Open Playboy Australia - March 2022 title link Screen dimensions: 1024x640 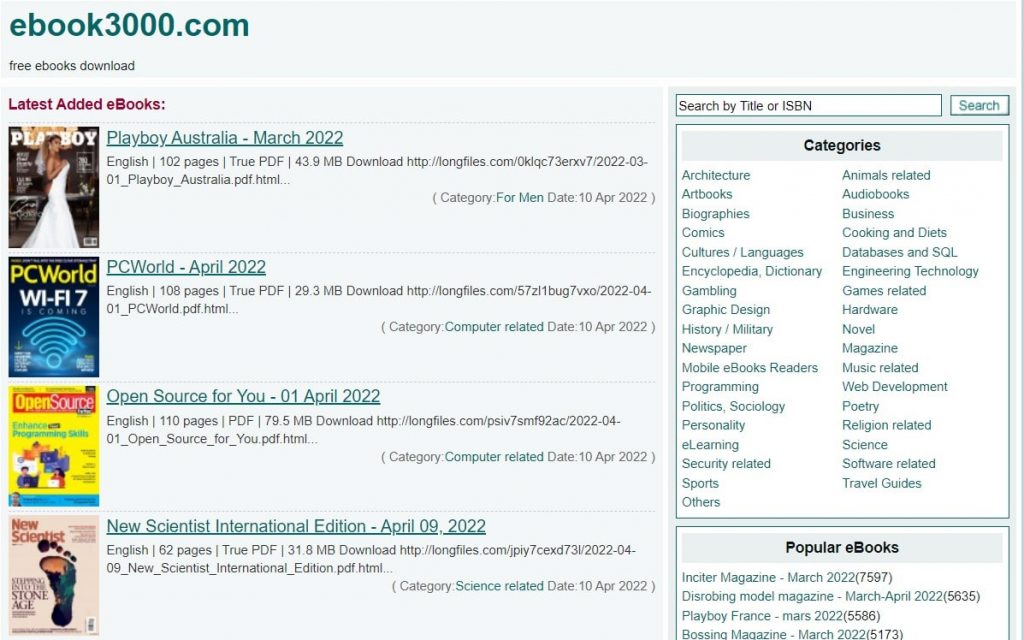pyautogui.click(x=225, y=138)
